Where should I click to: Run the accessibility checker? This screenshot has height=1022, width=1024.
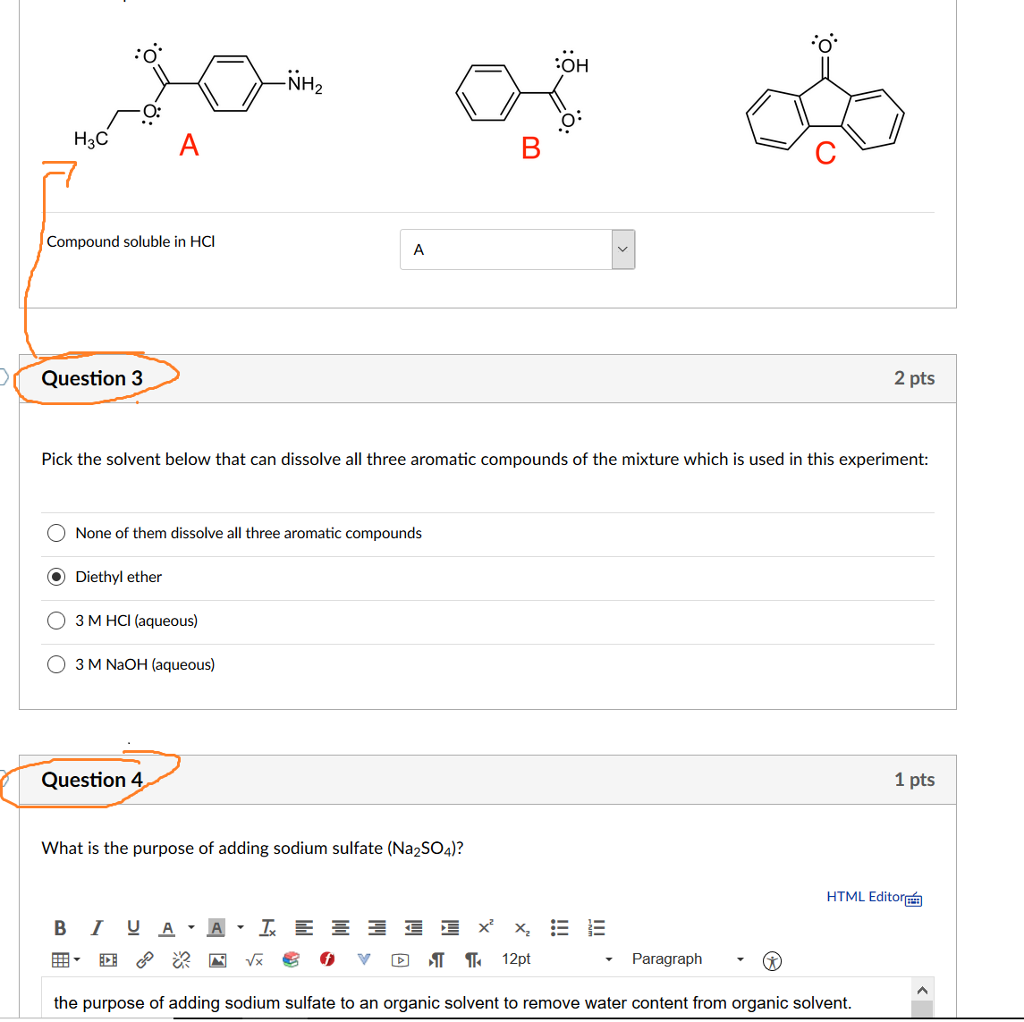coord(772,960)
